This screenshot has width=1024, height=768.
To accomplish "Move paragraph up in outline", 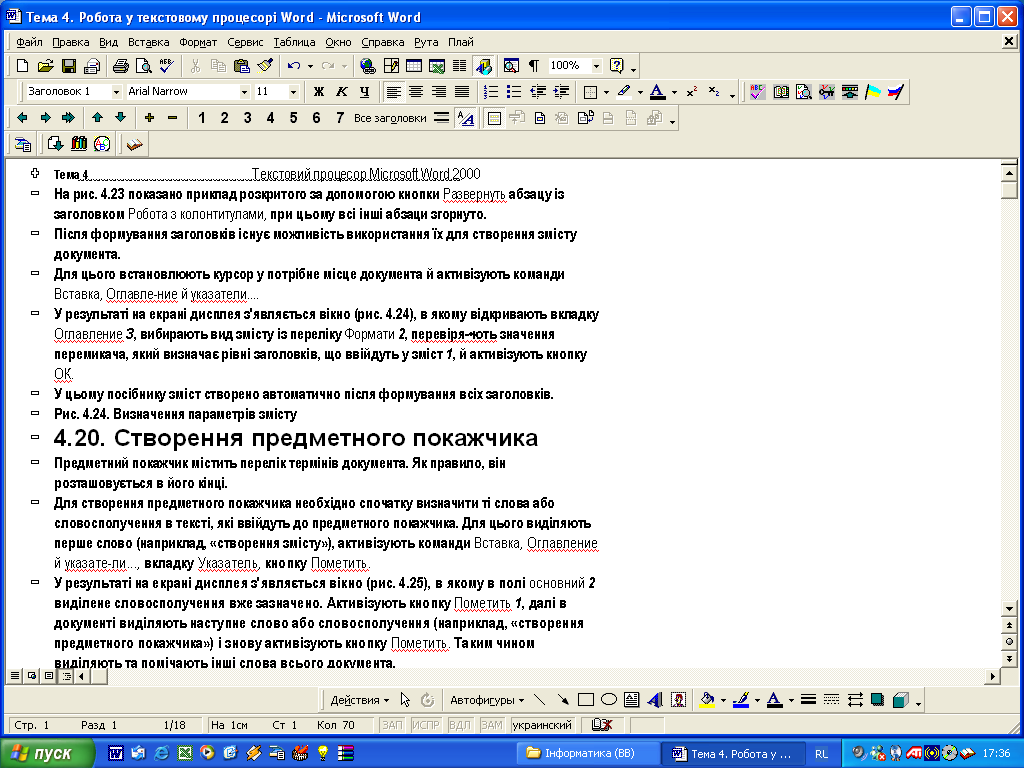I will [x=97, y=118].
